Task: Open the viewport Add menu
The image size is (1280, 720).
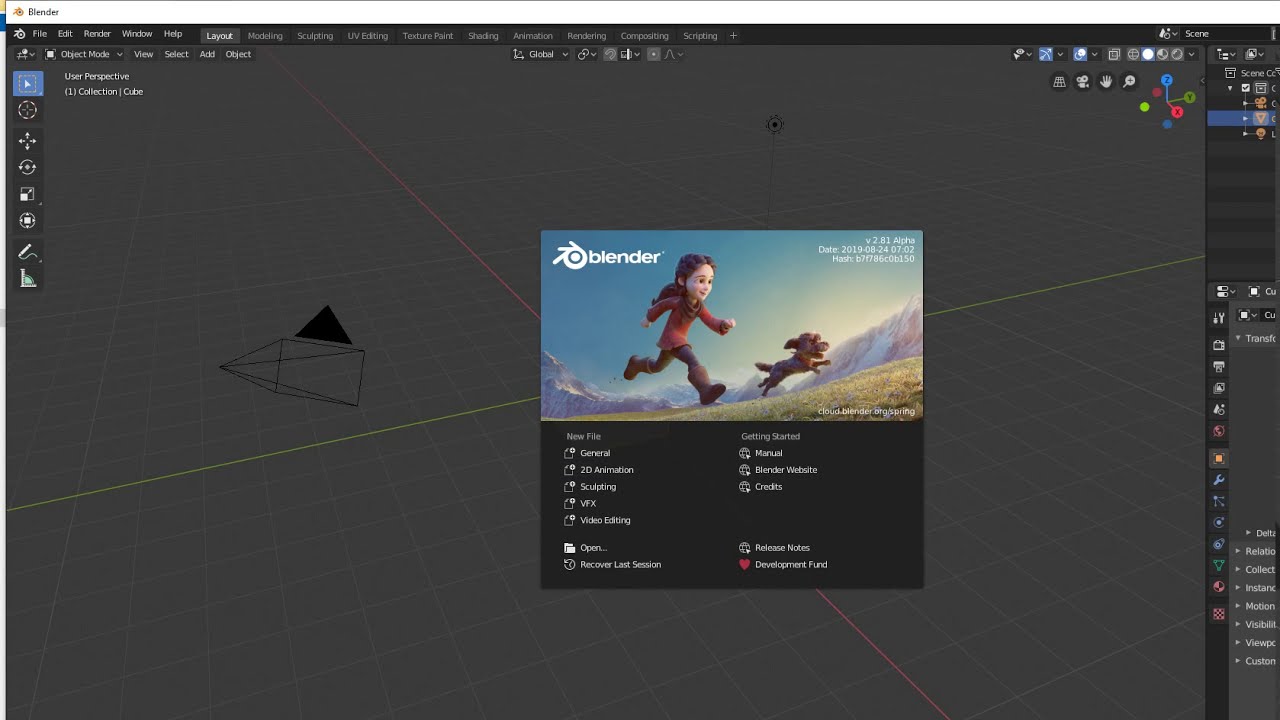Action: coord(207,54)
